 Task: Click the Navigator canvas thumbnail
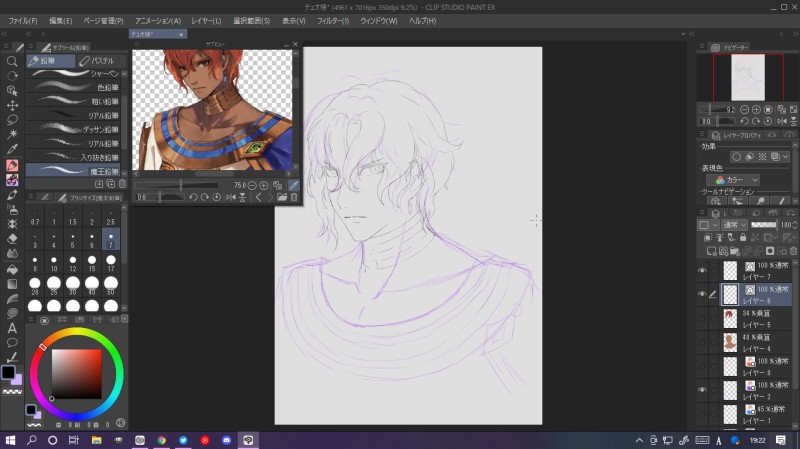(x=748, y=77)
